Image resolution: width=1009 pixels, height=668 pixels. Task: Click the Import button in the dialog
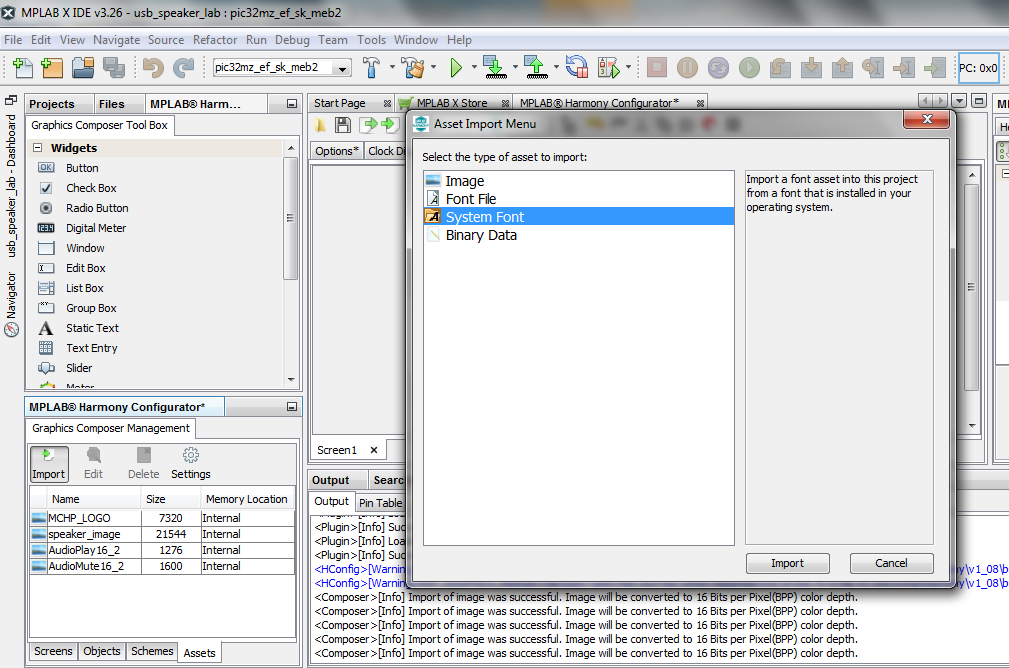click(787, 563)
